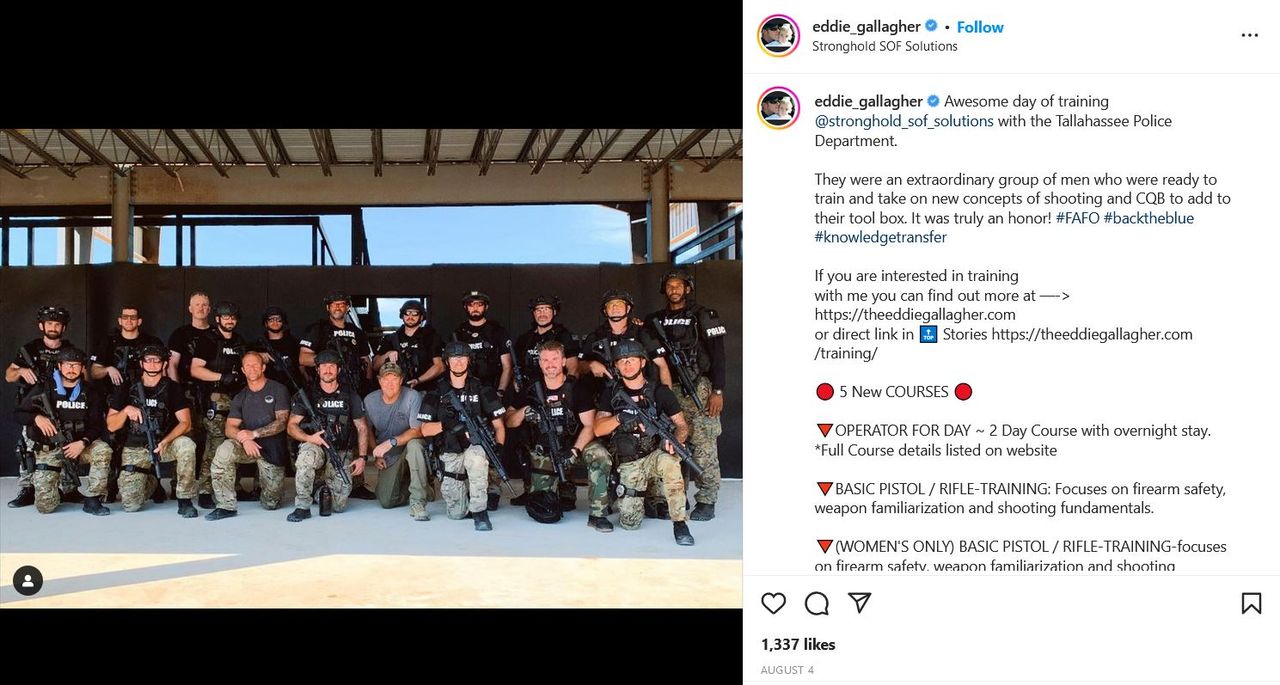
Task: Open the #knowledgetransfer hashtag
Action: (881, 237)
